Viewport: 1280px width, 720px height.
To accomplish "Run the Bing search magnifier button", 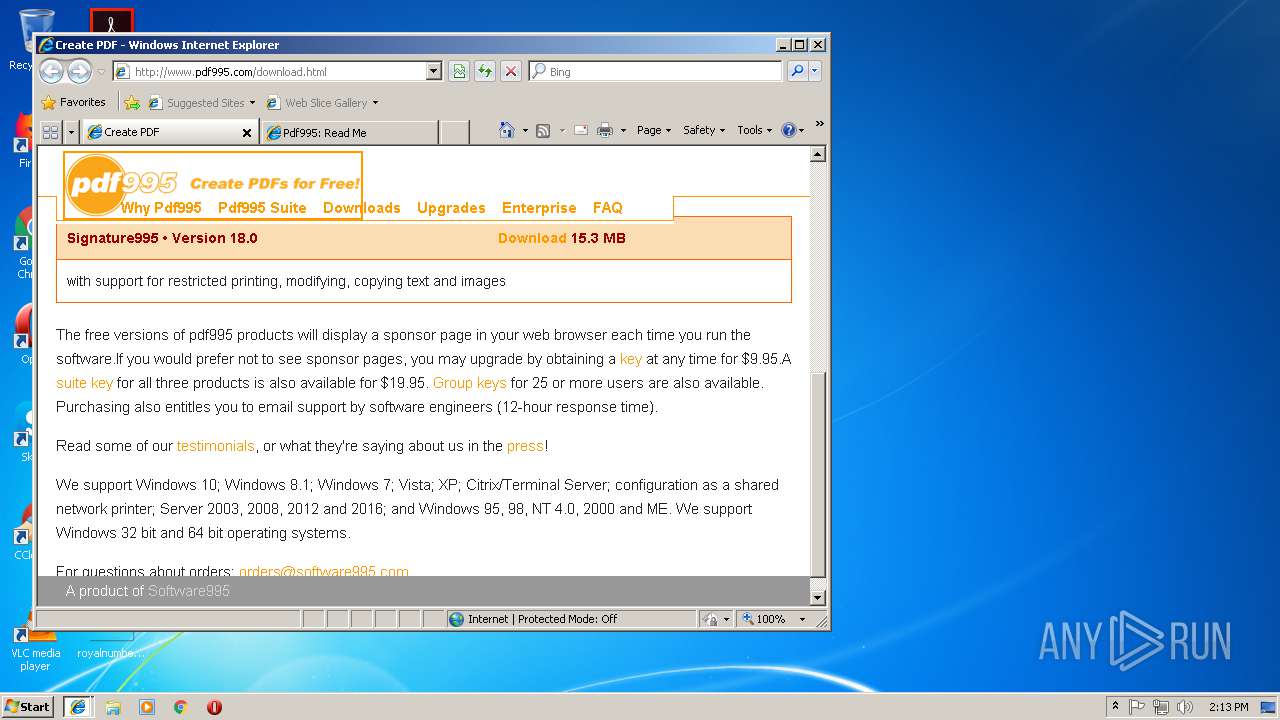I will click(x=797, y=71).
